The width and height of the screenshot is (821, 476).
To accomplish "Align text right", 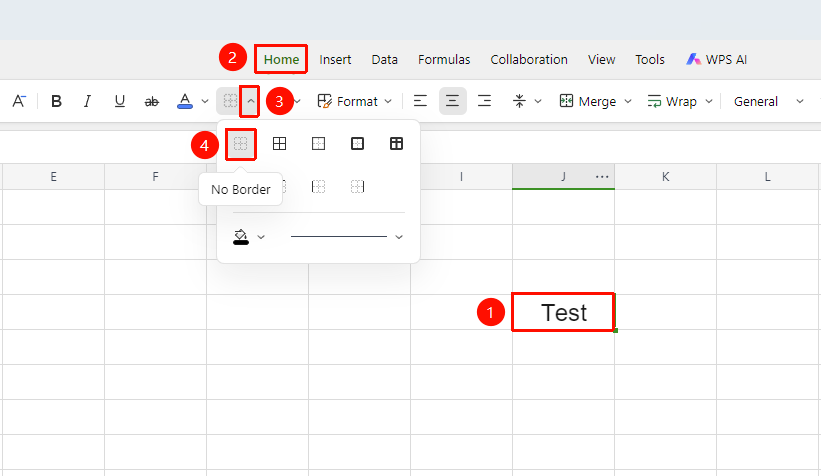I will 484,101.
